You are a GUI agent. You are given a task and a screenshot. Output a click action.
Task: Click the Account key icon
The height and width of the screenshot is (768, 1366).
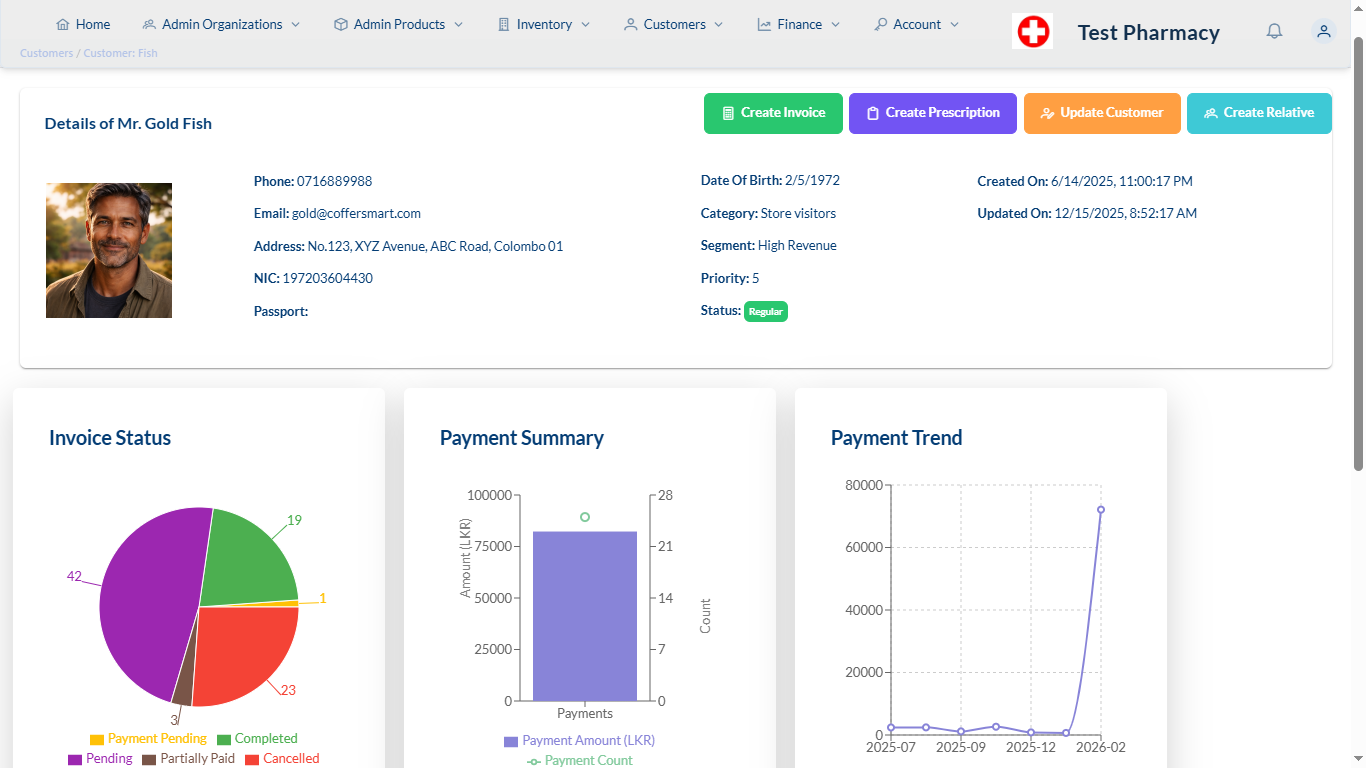click(881, 24)
